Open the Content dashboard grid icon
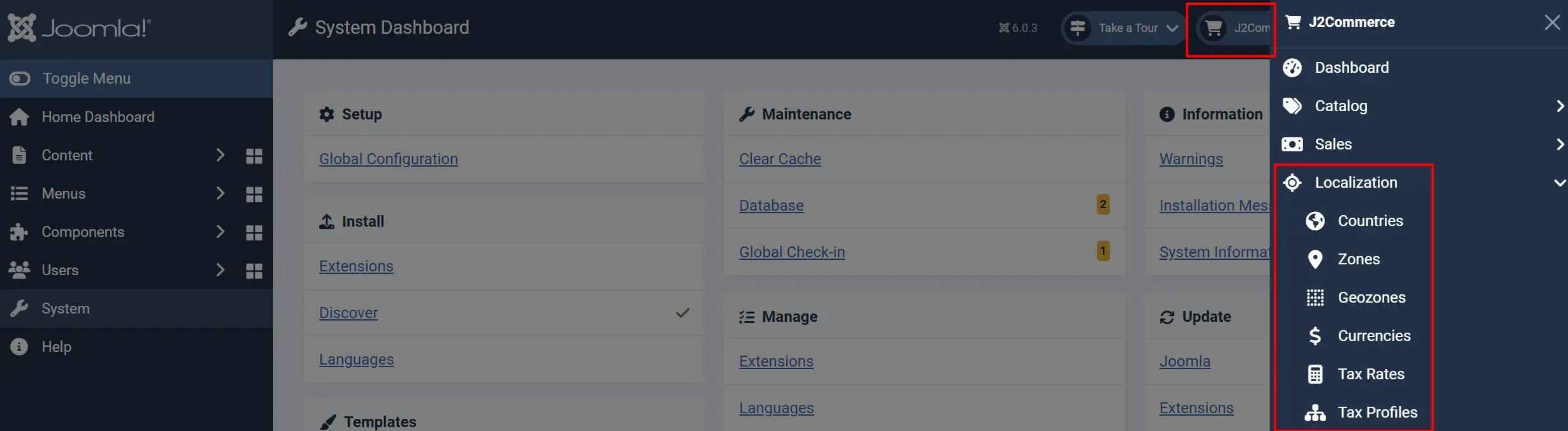This screenshot has width=1568, height=431. [x=254, y=156]
